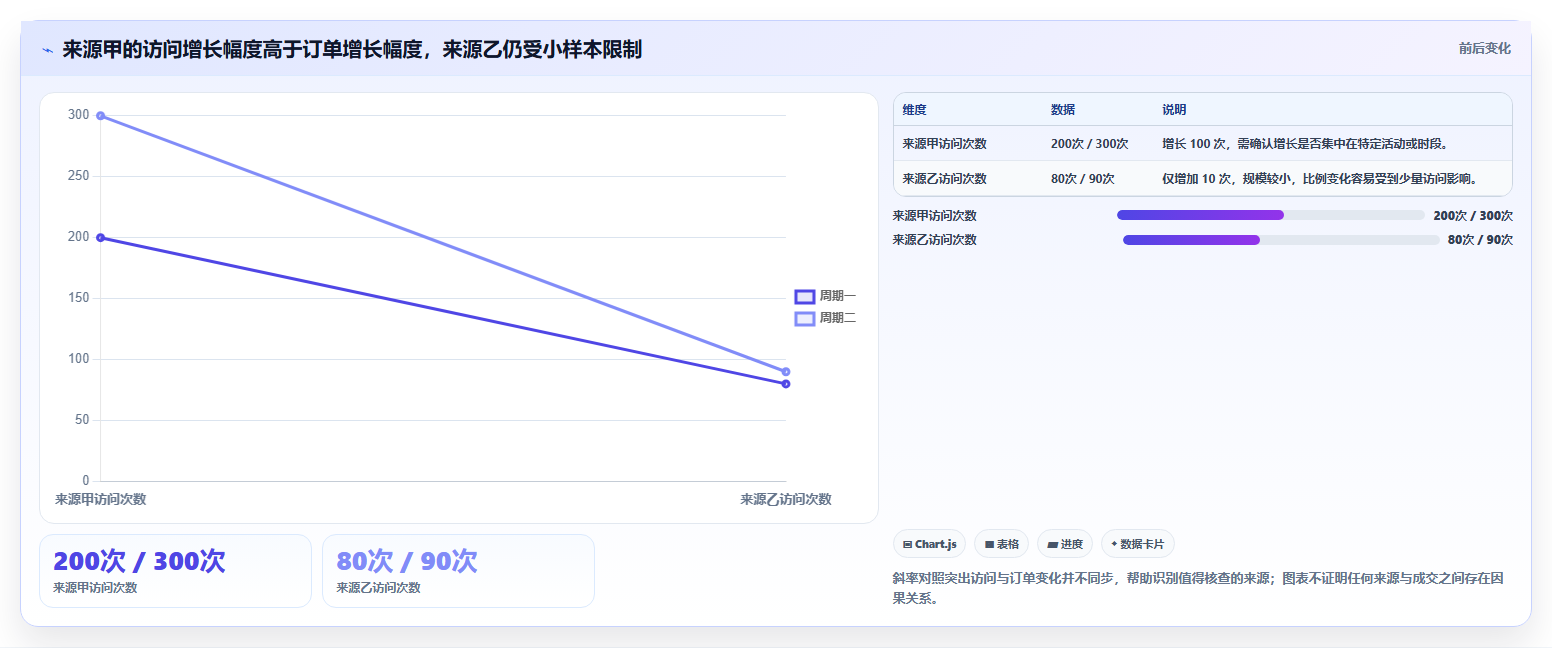This screenshot has width=1552, height=648.
Task: Click the 来源甲访问次数 x-axis label
Action: pyautogui.click(x=100, y=499)
